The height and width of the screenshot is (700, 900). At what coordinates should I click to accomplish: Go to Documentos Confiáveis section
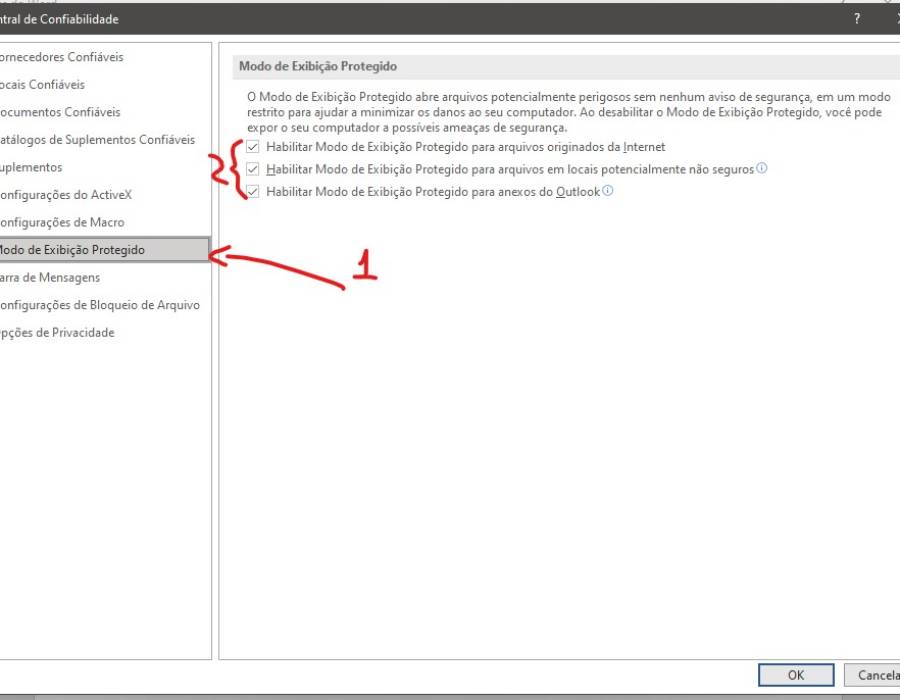pyautogui.click(x=60, y=112)
